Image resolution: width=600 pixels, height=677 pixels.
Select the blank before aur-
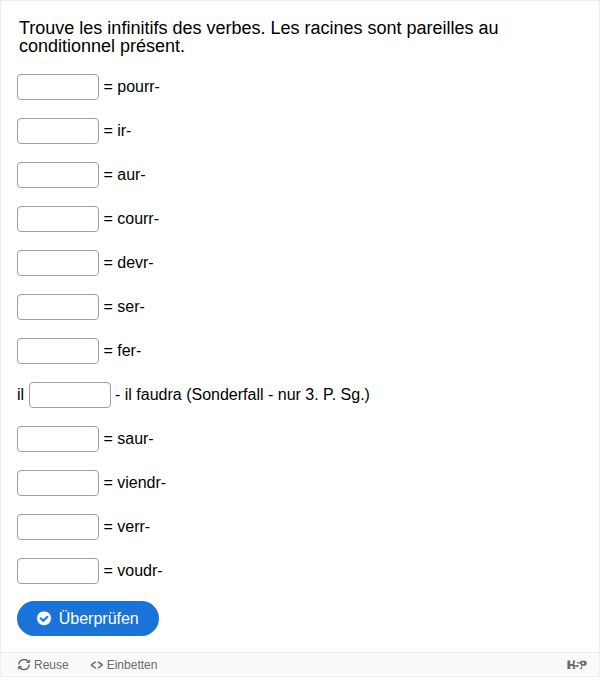[58, 175]
